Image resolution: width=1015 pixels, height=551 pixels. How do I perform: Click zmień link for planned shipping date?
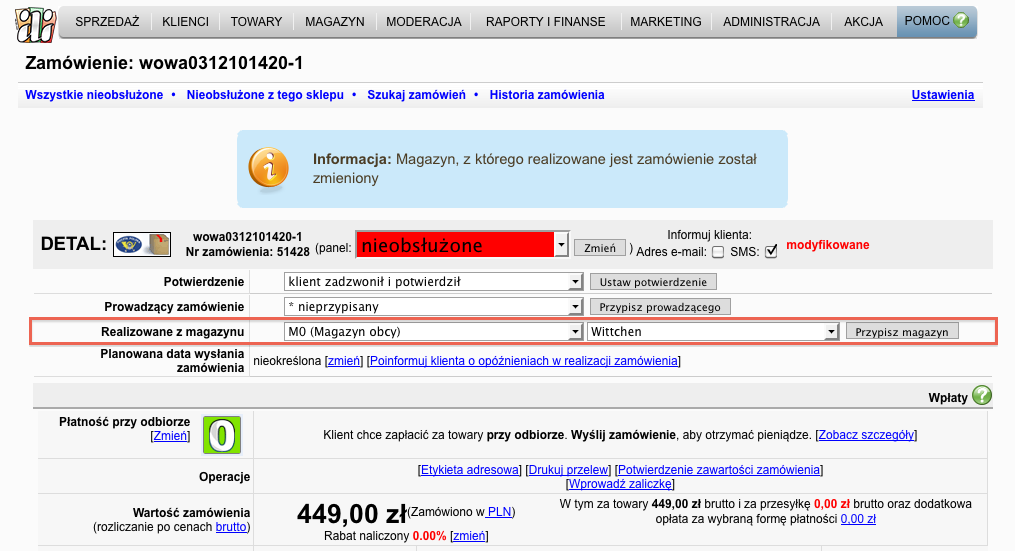pos(344,361)
